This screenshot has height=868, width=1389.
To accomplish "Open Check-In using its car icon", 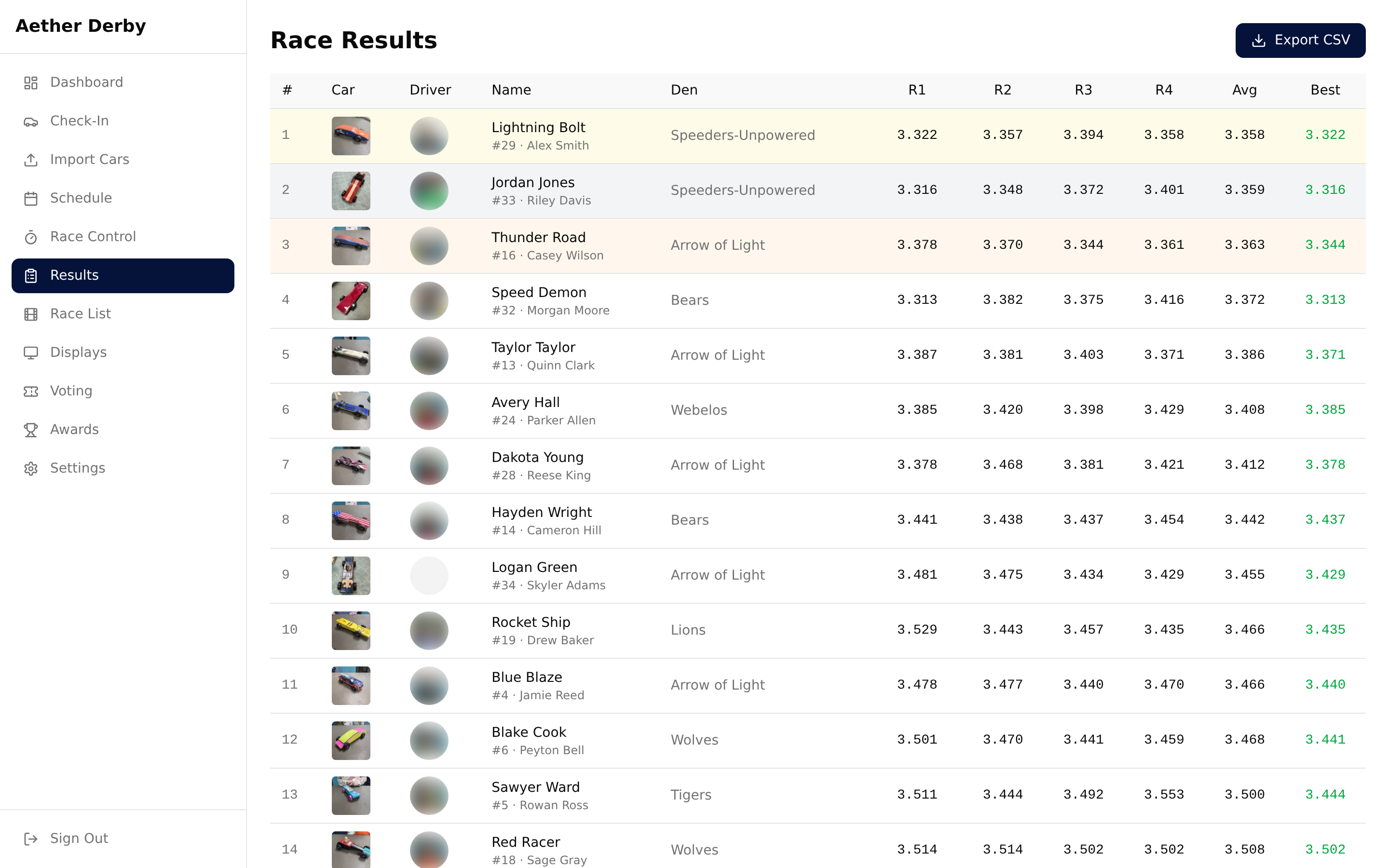I will point(30,121).
